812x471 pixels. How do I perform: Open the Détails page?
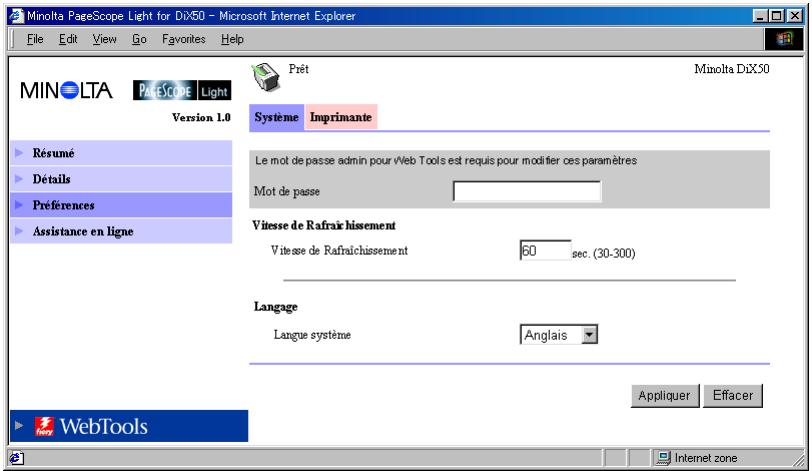click(x=121, y=179)
